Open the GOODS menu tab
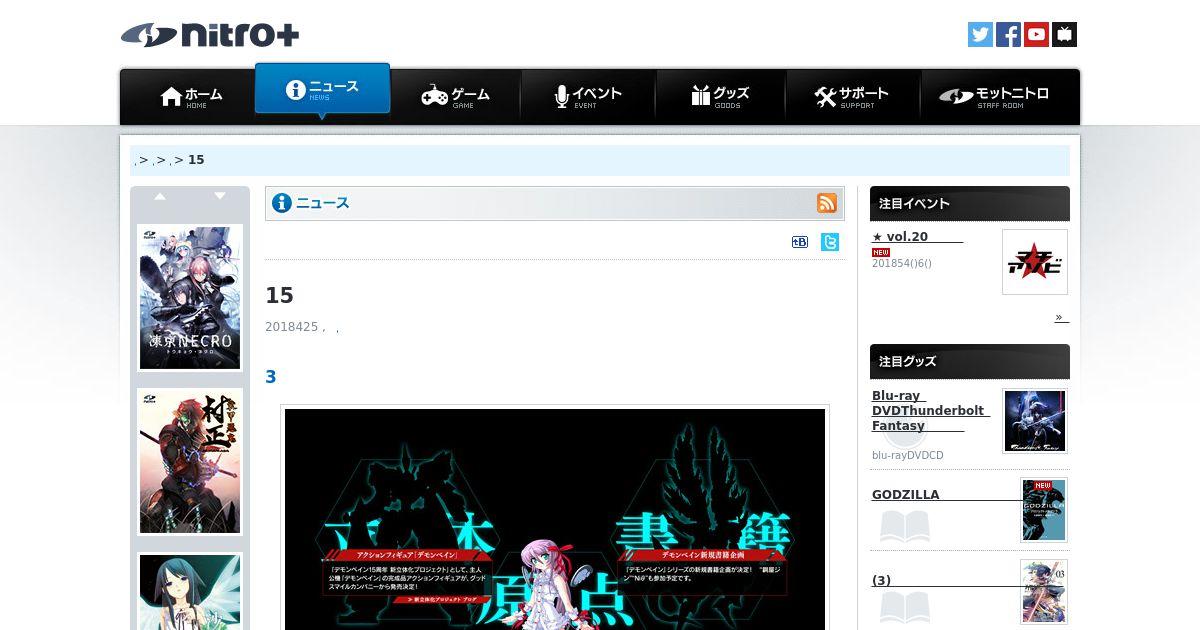This screenshot has height=630, width=1200. point(720,97)
